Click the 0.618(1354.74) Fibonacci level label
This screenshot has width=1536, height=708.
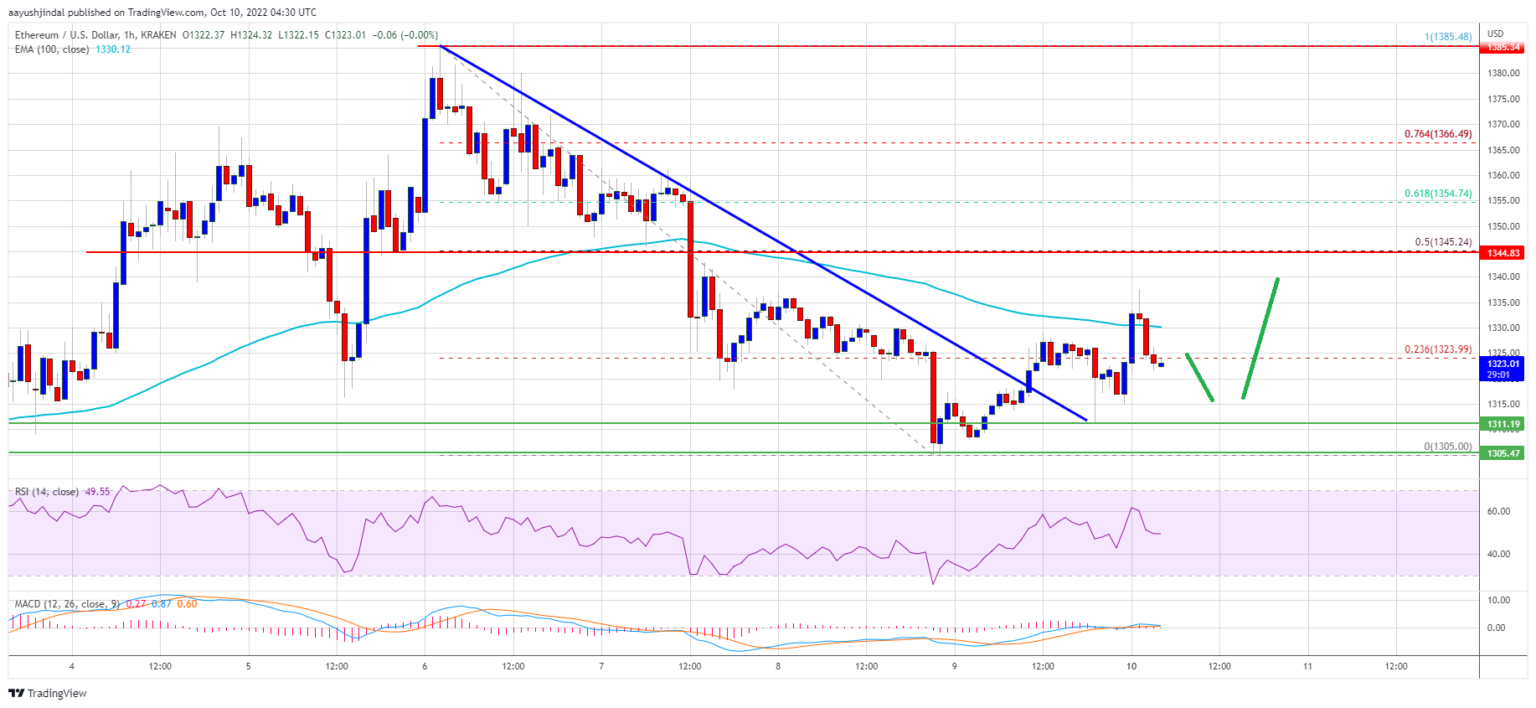[x=1434, y=192]
